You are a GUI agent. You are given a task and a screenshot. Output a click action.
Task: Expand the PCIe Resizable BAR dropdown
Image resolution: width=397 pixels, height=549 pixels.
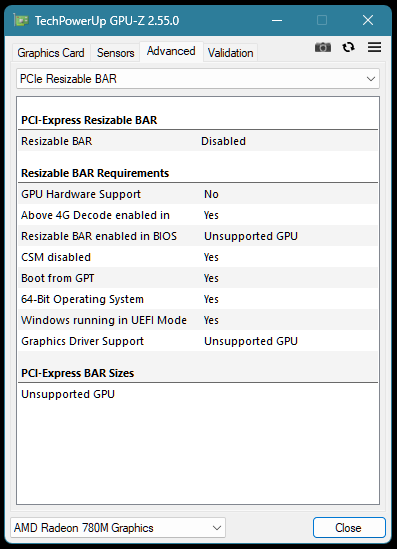point(198,79)
